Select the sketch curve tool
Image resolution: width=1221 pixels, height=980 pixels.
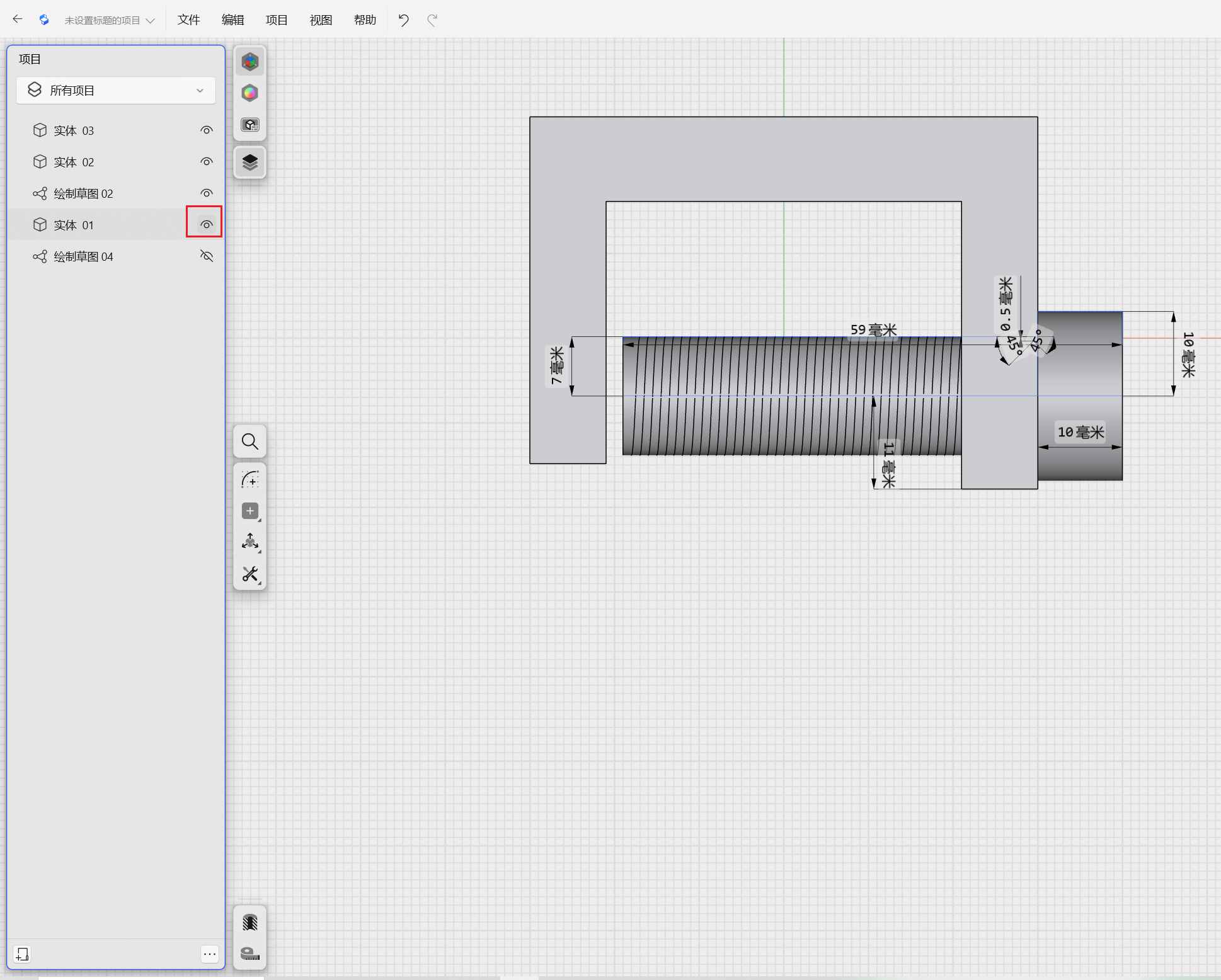pyautogui.click(x=250, y=480)
